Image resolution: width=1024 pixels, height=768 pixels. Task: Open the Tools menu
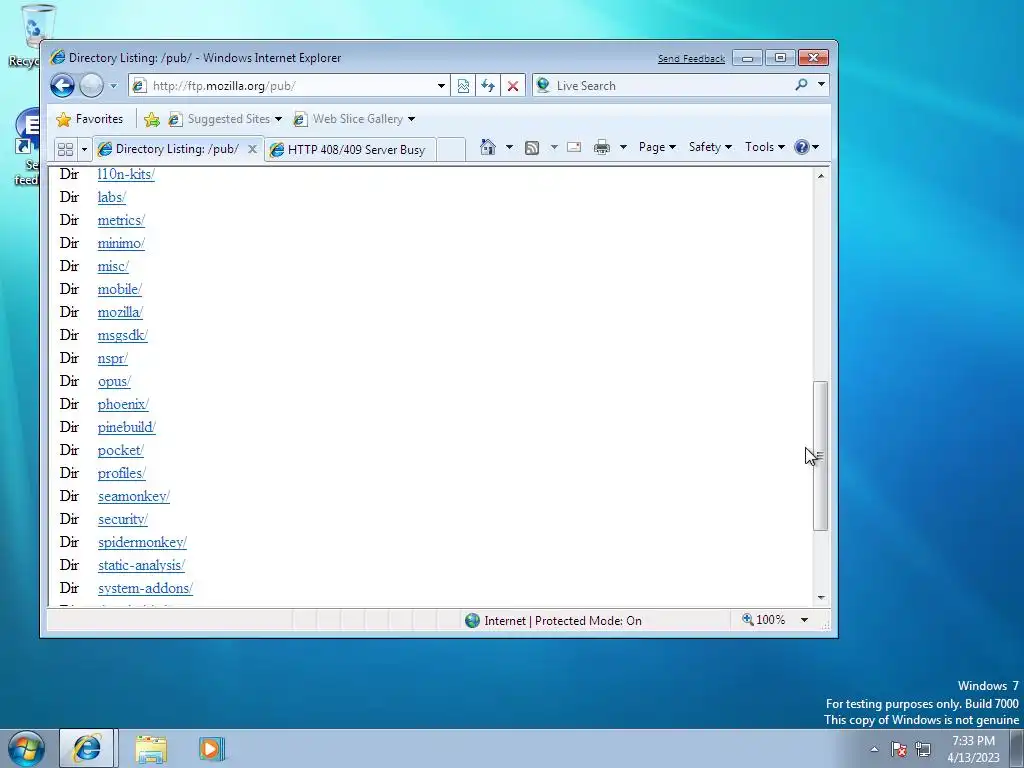(765, 147)
